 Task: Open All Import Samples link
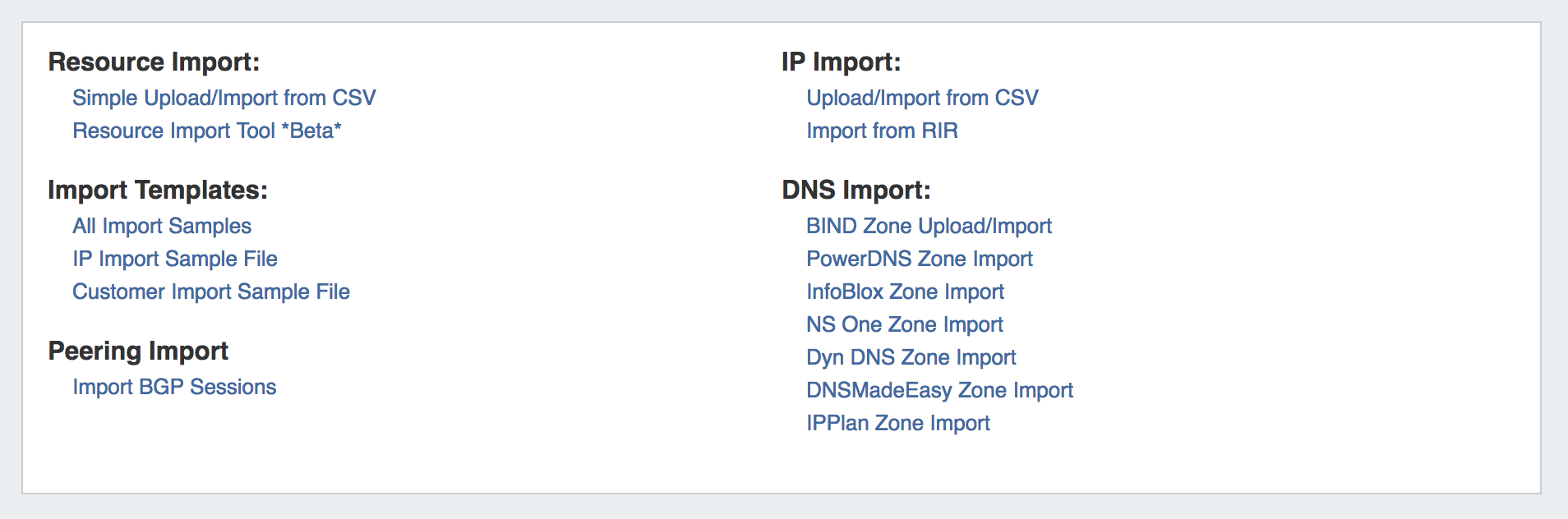click(x=162, y=226)
